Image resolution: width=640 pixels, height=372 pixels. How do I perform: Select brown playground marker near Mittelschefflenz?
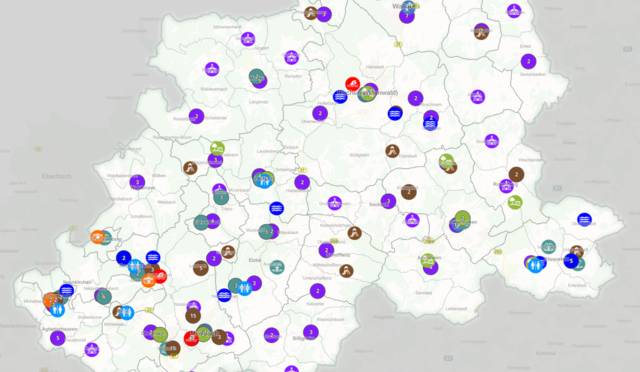(x=346, y=270)
